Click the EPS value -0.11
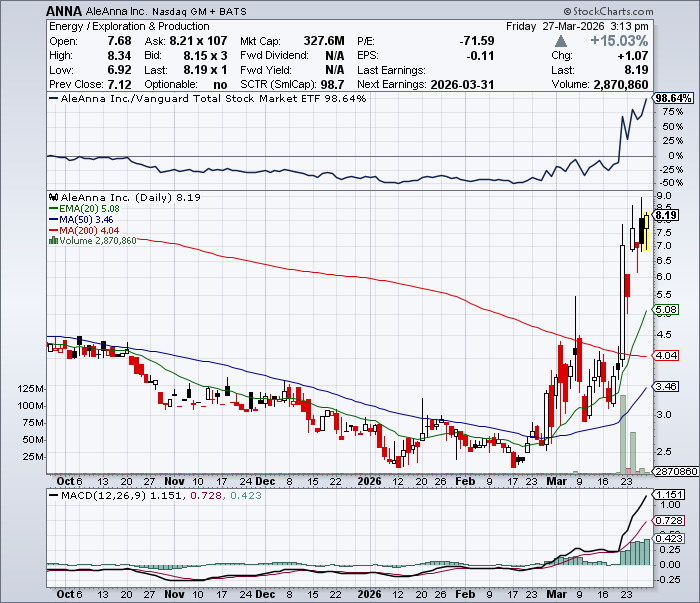This screenshot has height=603, width=700. [x=480, y=56]
